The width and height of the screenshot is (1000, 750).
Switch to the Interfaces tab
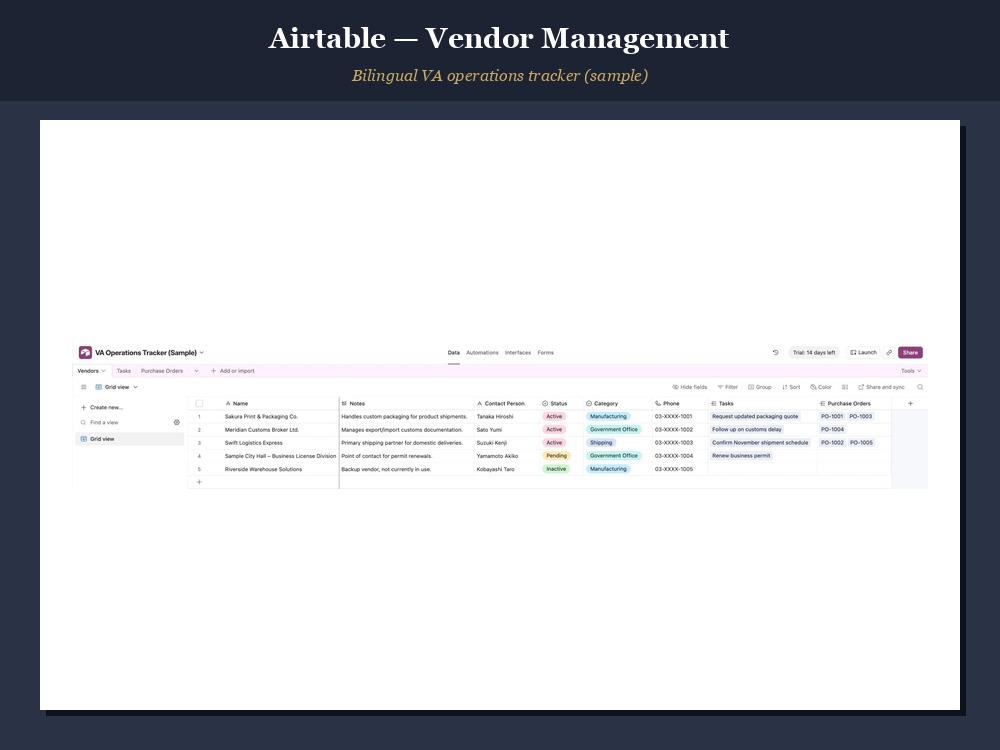518,353
